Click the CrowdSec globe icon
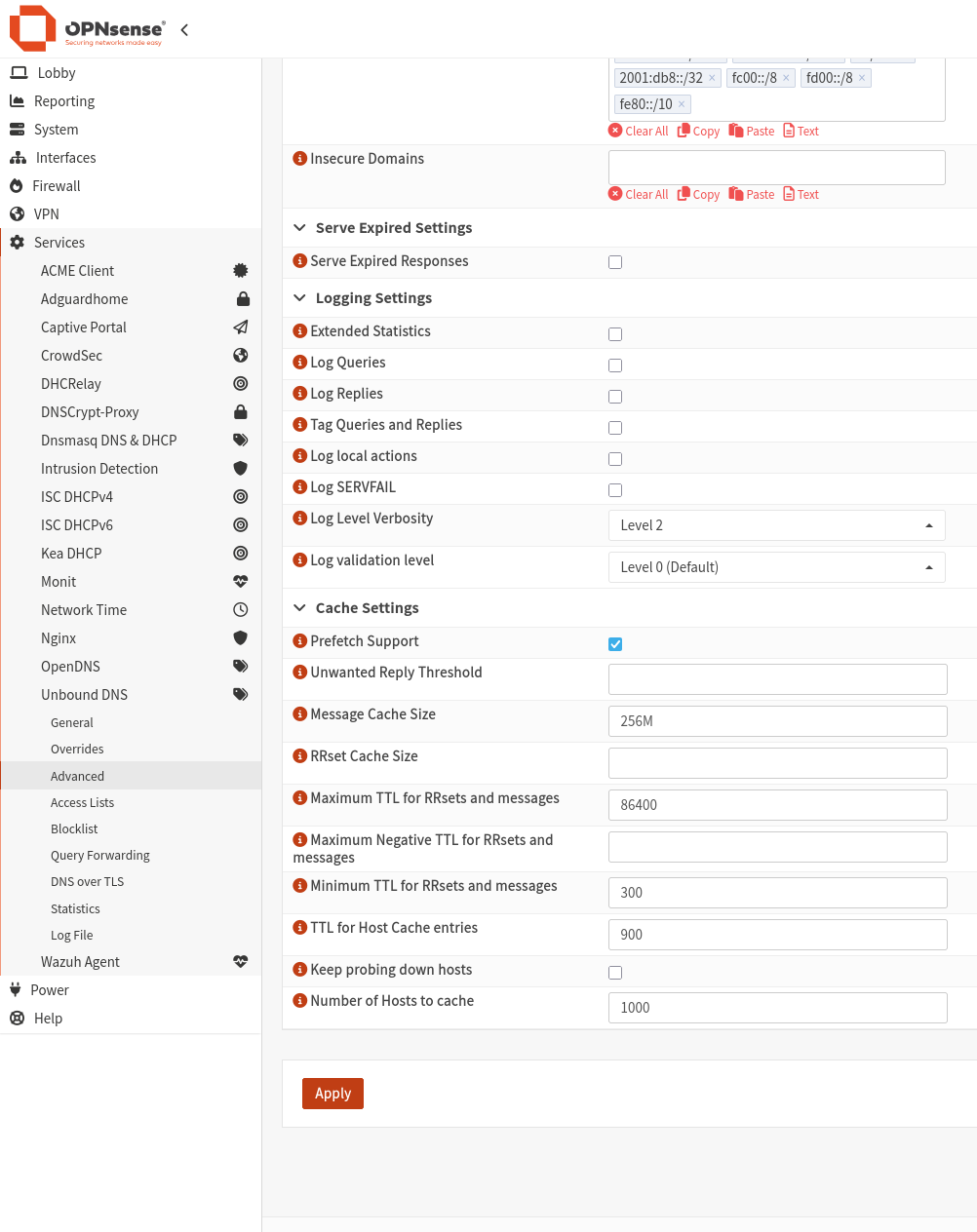Screen dimensions: 977x1232 241,356
